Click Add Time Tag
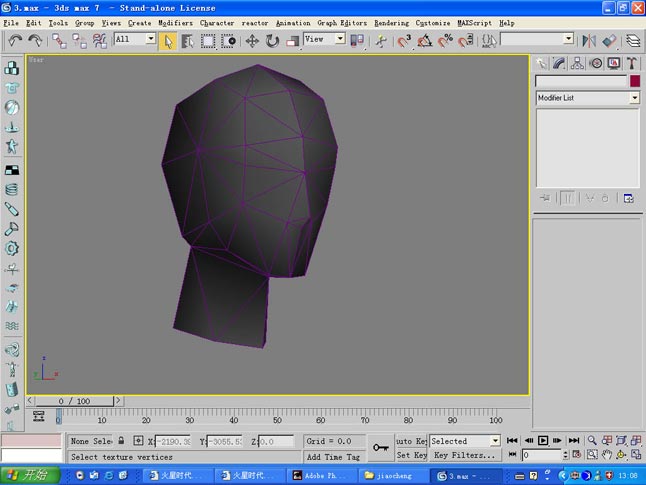 click(x=333, y=457)
